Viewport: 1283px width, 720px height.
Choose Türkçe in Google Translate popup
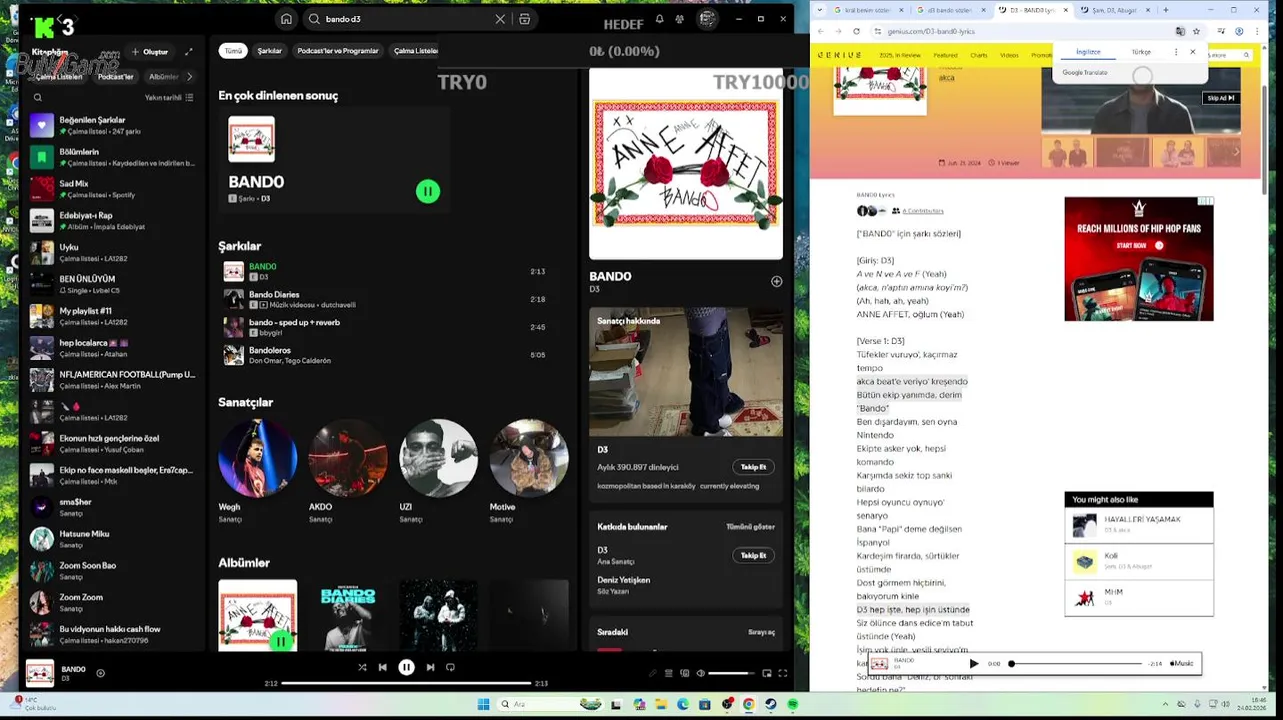1141,52
